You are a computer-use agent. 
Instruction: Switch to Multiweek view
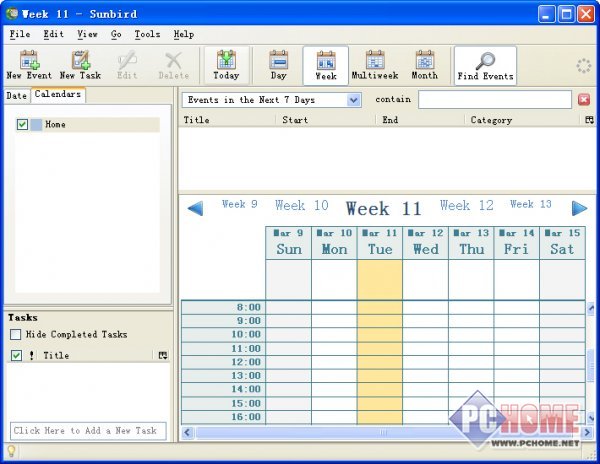375,65
